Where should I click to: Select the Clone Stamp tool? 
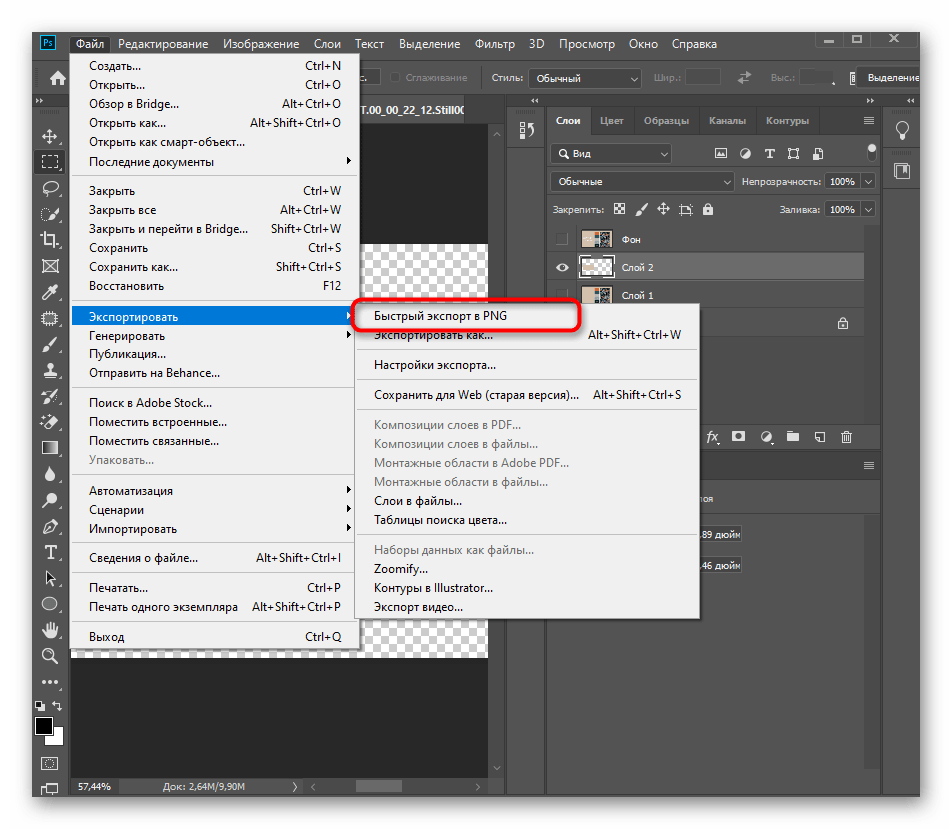click(x=50, y=370)
